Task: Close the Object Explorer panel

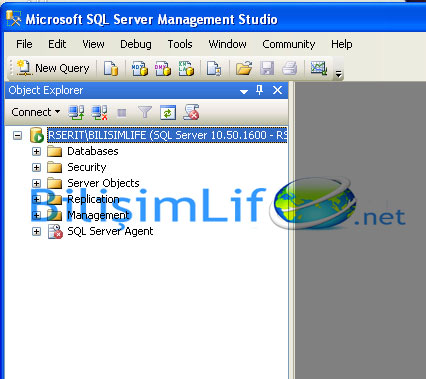Action: tap(277, 90)
